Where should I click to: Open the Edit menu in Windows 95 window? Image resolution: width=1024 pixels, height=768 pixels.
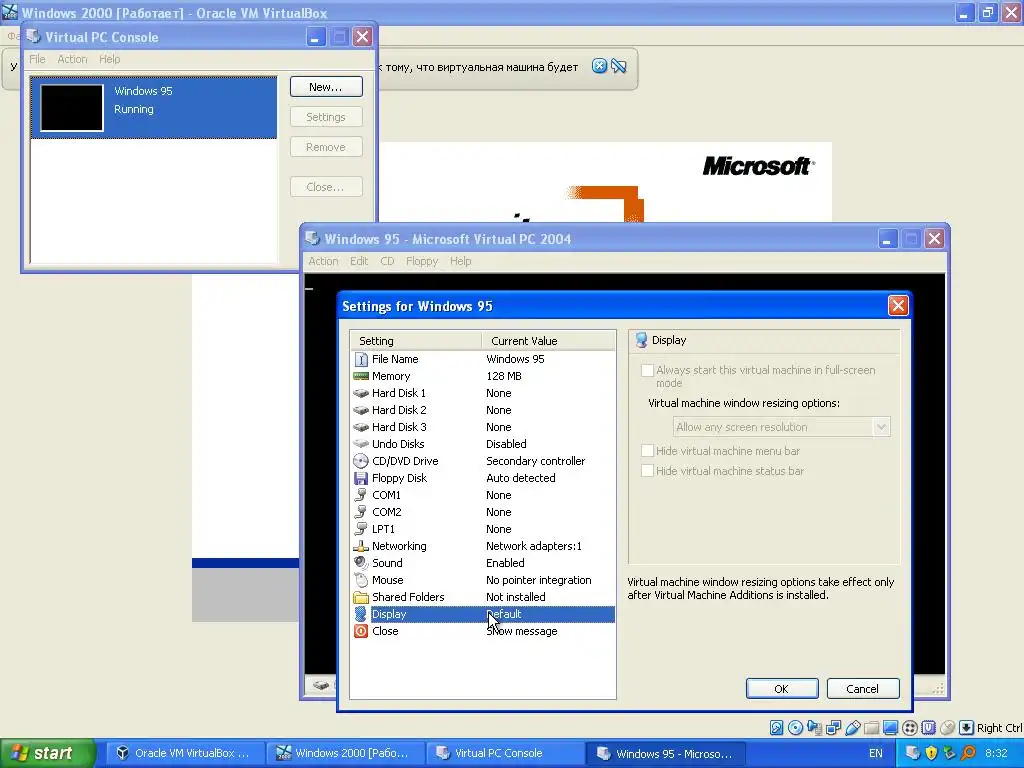pyautogui.click(x=359, y=261)
